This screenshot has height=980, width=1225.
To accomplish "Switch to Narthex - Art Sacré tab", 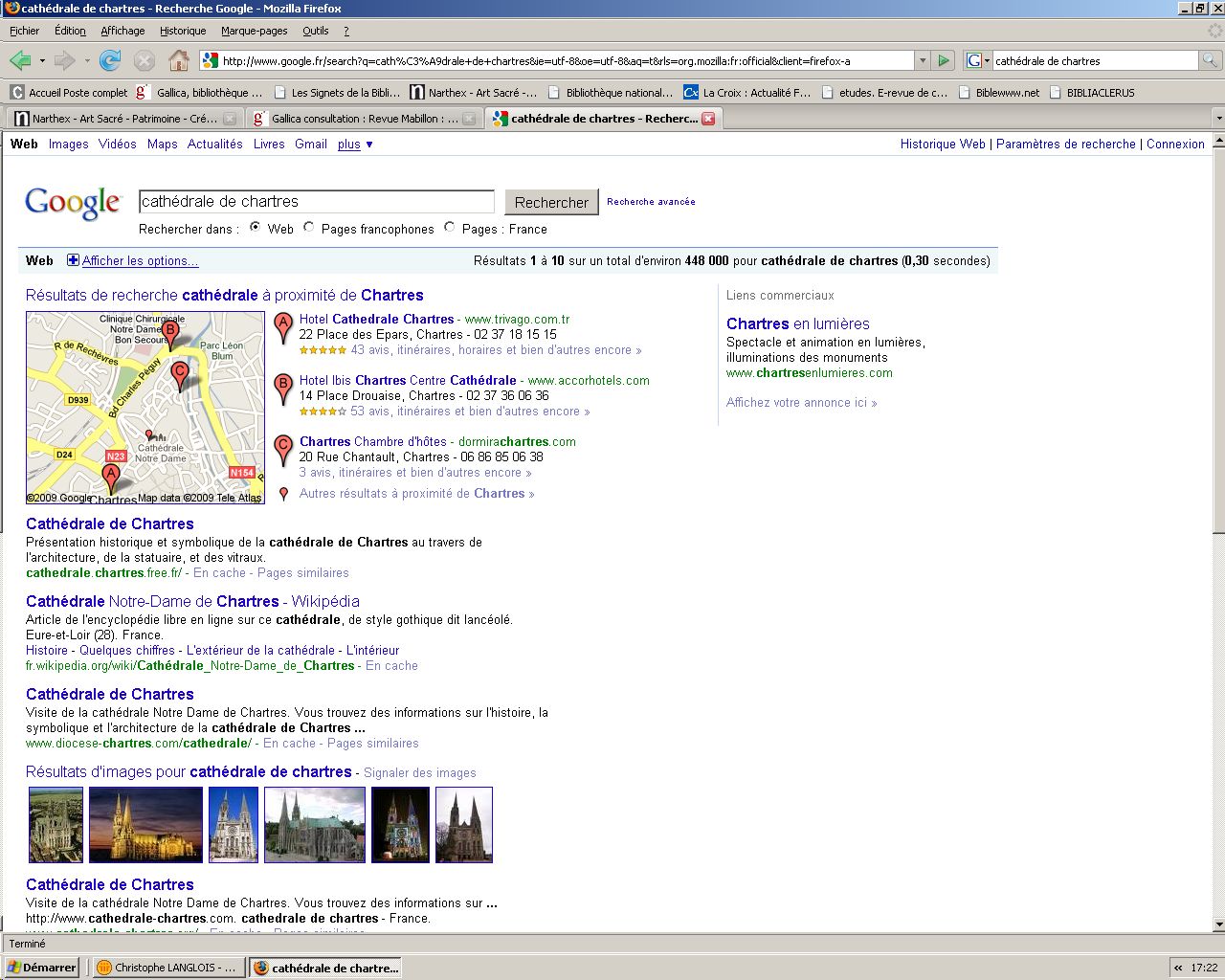I will [124, 119].
